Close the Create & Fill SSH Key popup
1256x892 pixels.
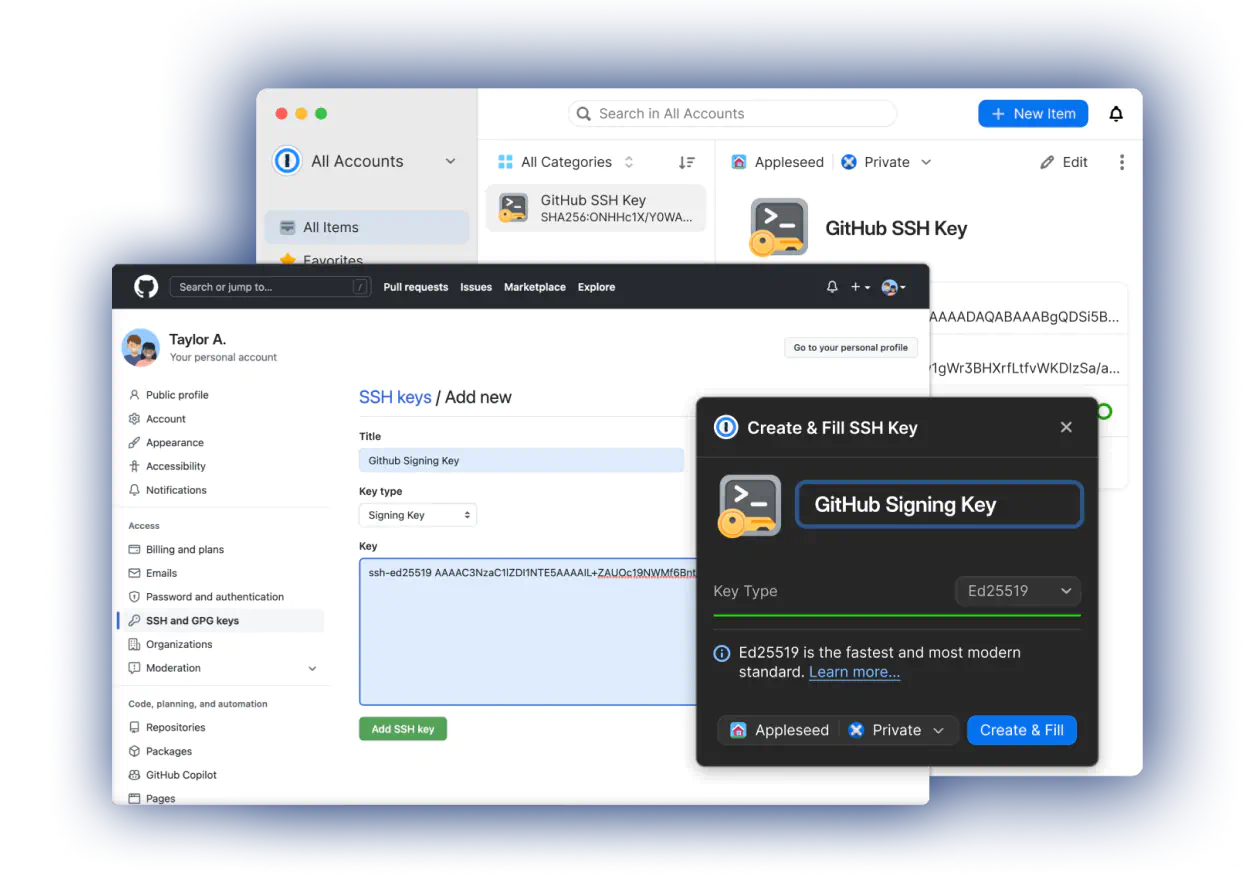coord(1066,427)
